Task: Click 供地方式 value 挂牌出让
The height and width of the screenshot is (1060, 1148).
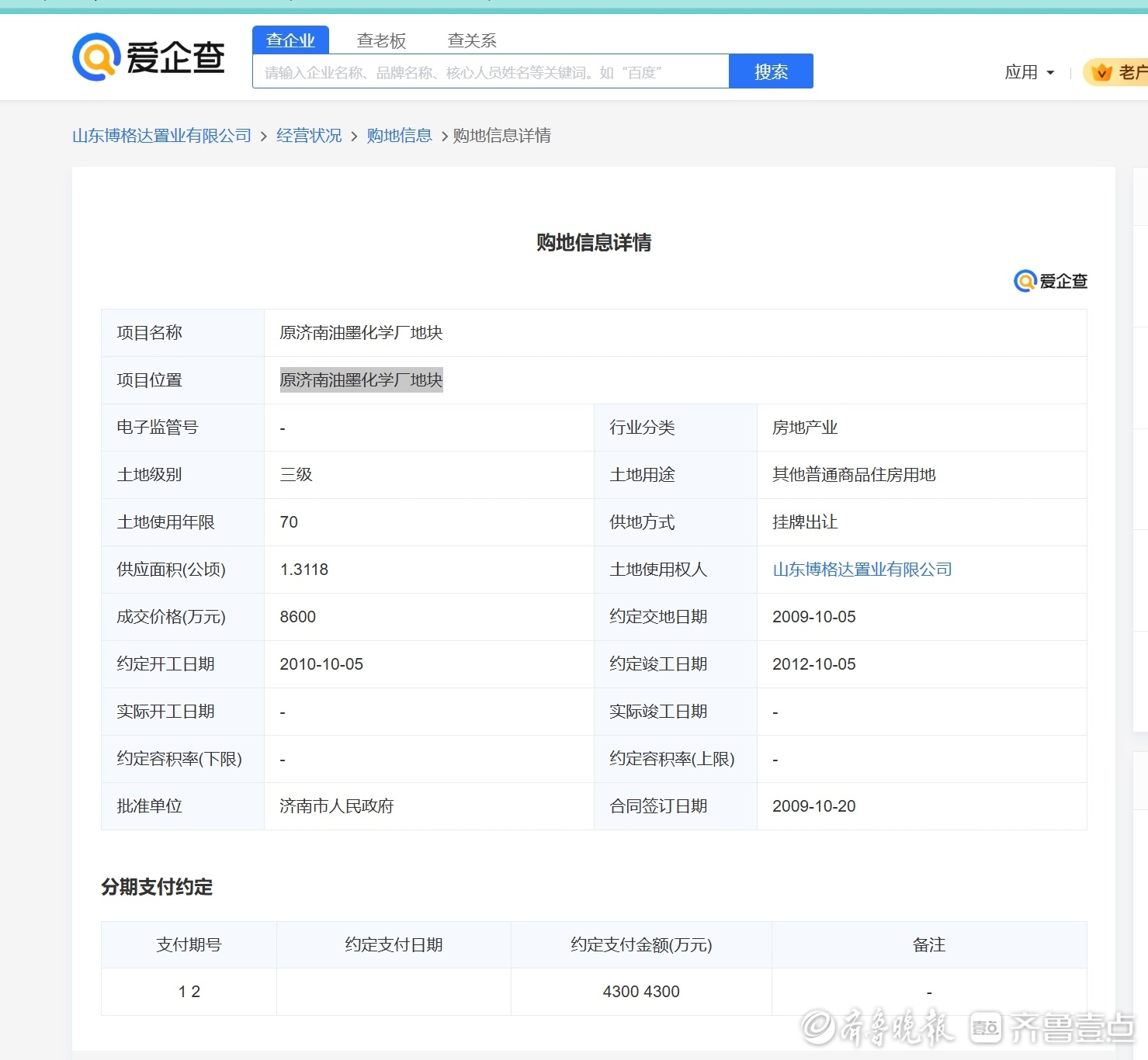Action: click(x=805, y=522)
